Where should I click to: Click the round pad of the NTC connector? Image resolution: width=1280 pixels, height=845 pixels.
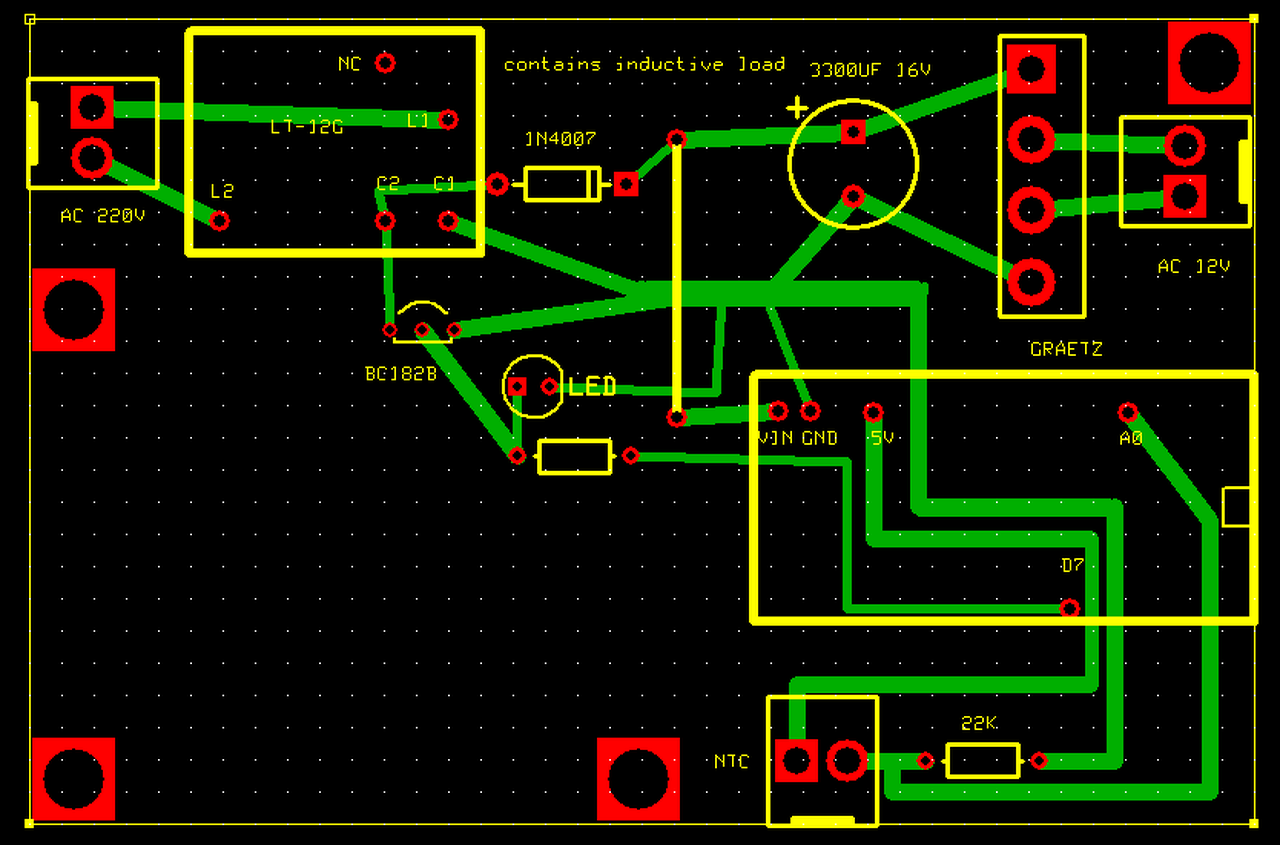click(847, 761)
